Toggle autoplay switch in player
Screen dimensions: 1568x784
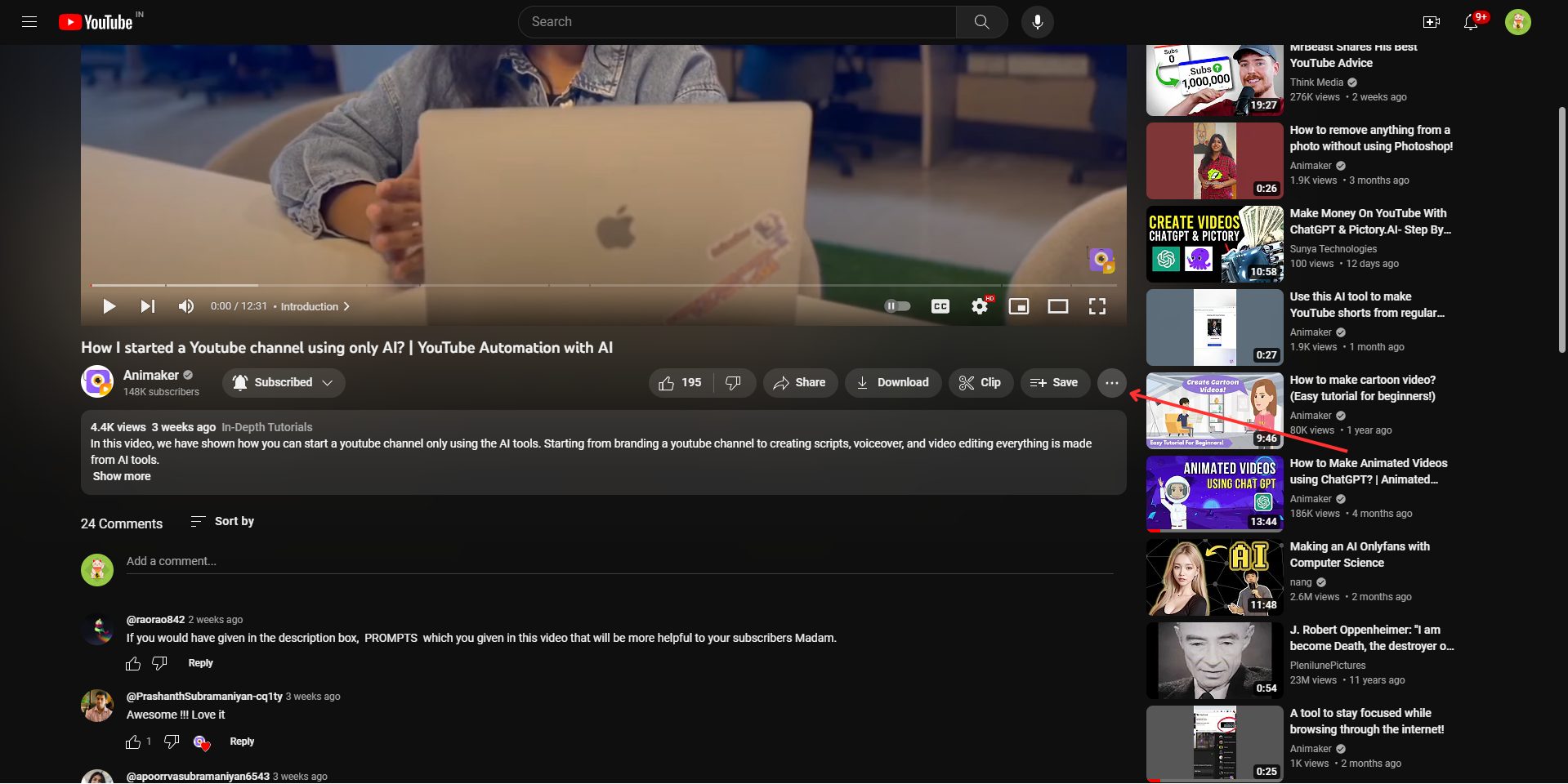pyautogui.click(x=897, y=306)
